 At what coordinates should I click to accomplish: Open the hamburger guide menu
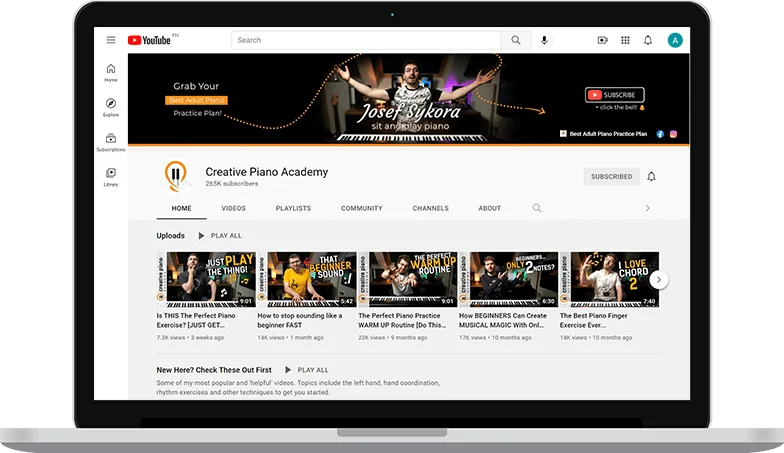coord(111,40)
